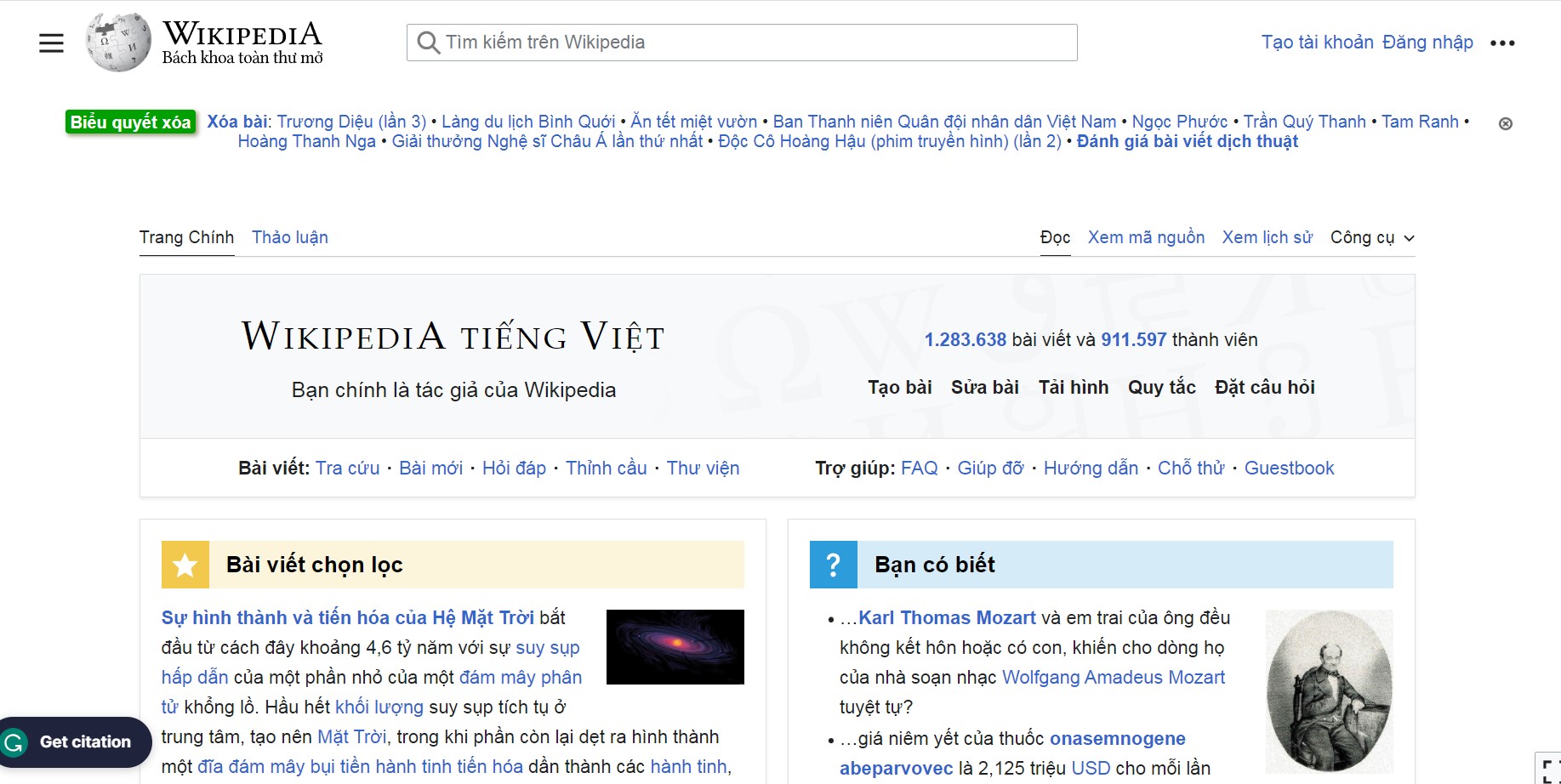
Task: Click Tạo tài khoản link
Action: 1317,43
